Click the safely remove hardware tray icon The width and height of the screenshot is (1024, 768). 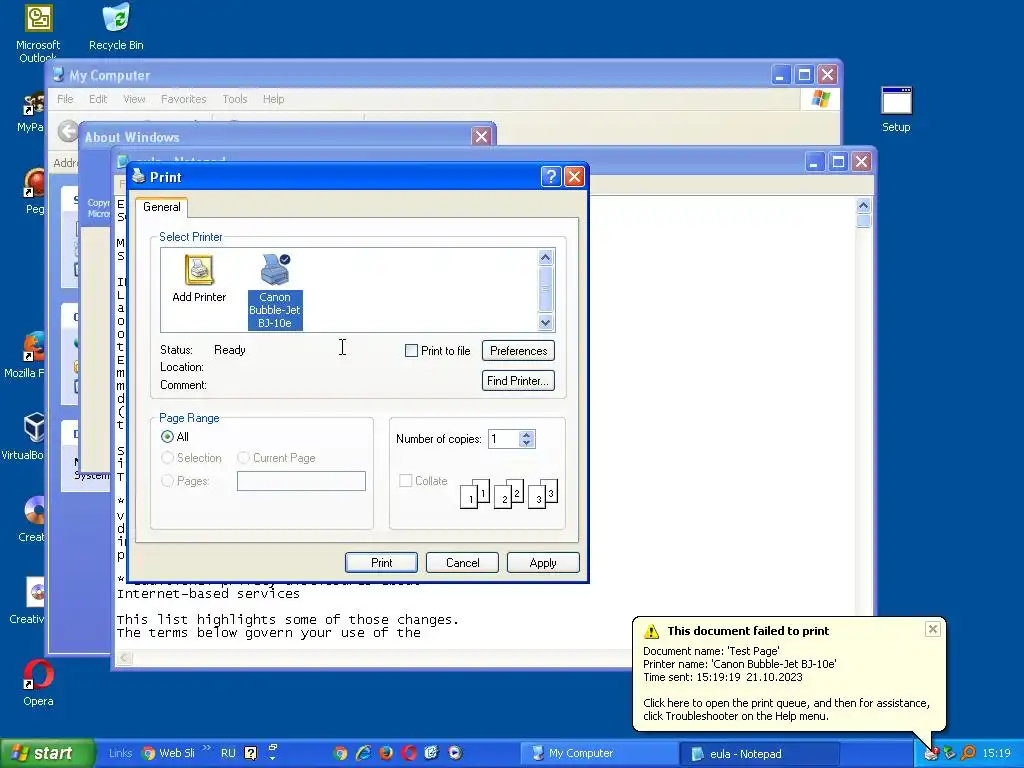[x=950, y=754]
